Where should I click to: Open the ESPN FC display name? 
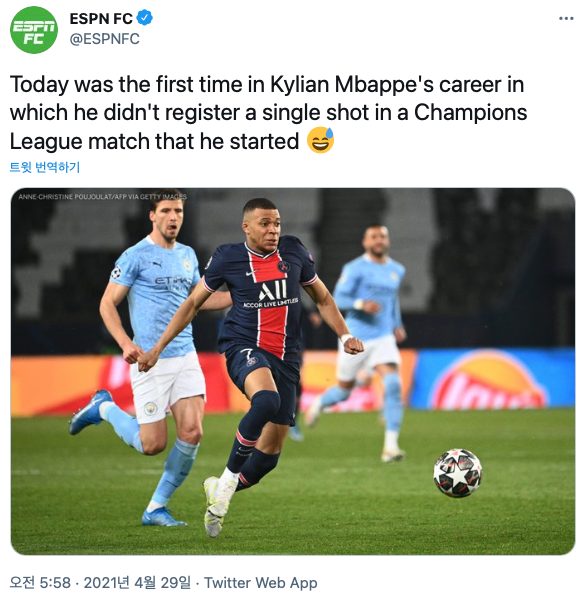pyautogui.click(x=101, y=18)
